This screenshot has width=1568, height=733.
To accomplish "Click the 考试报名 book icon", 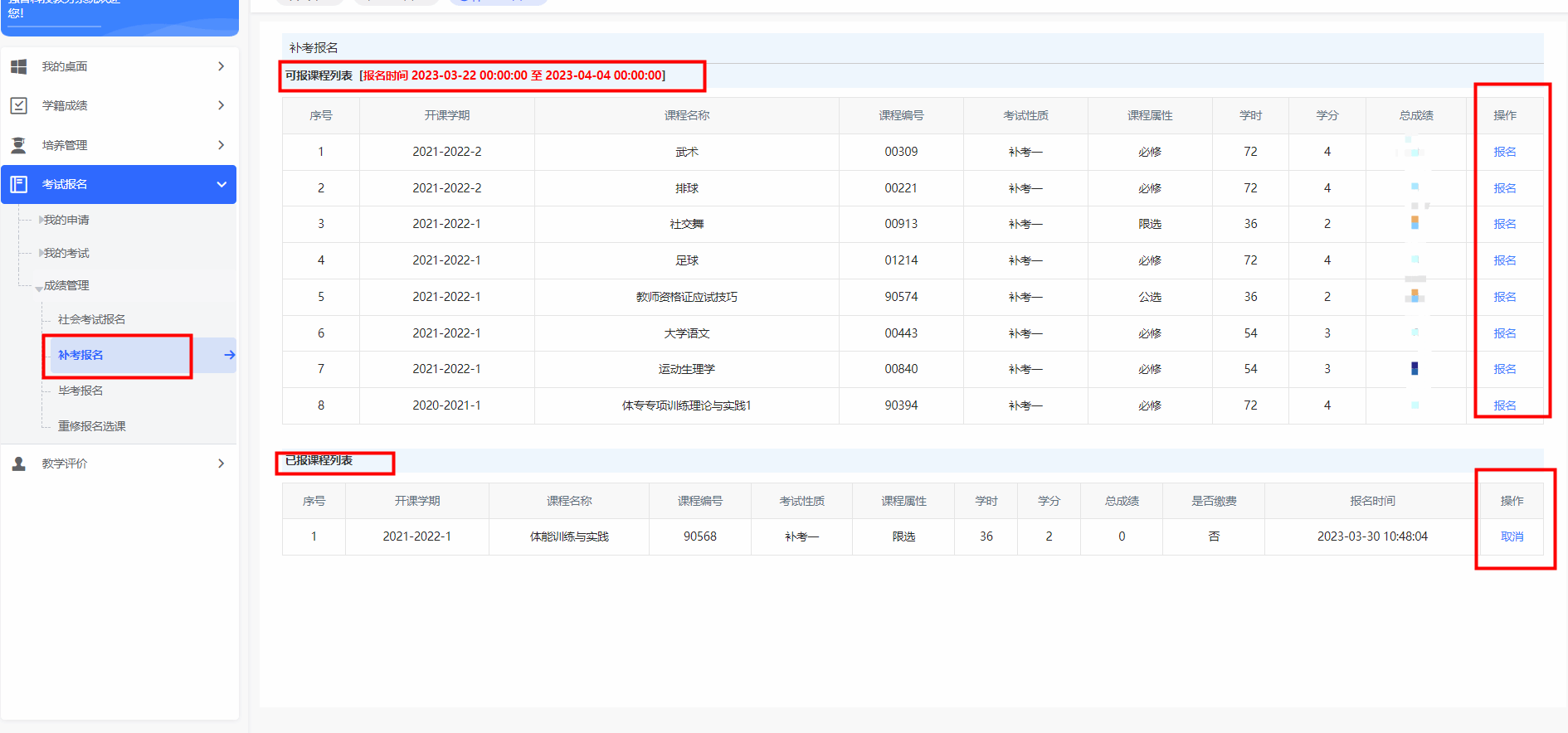I will tap(18, 184).
